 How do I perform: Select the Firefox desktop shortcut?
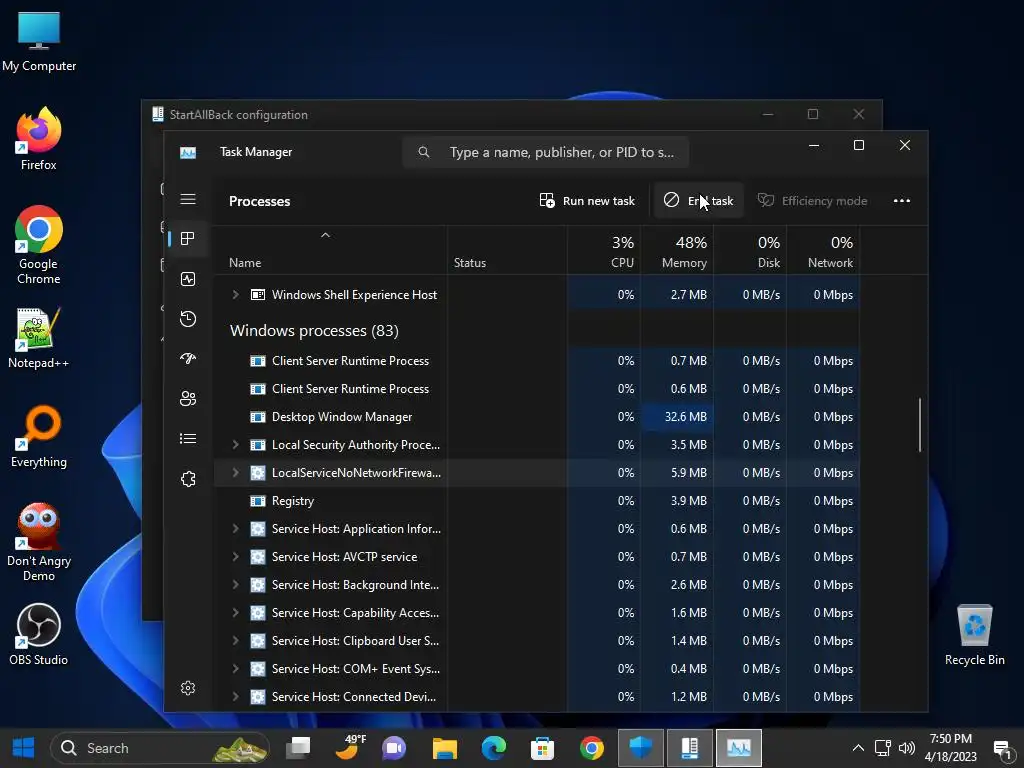(x=39, y=139)
